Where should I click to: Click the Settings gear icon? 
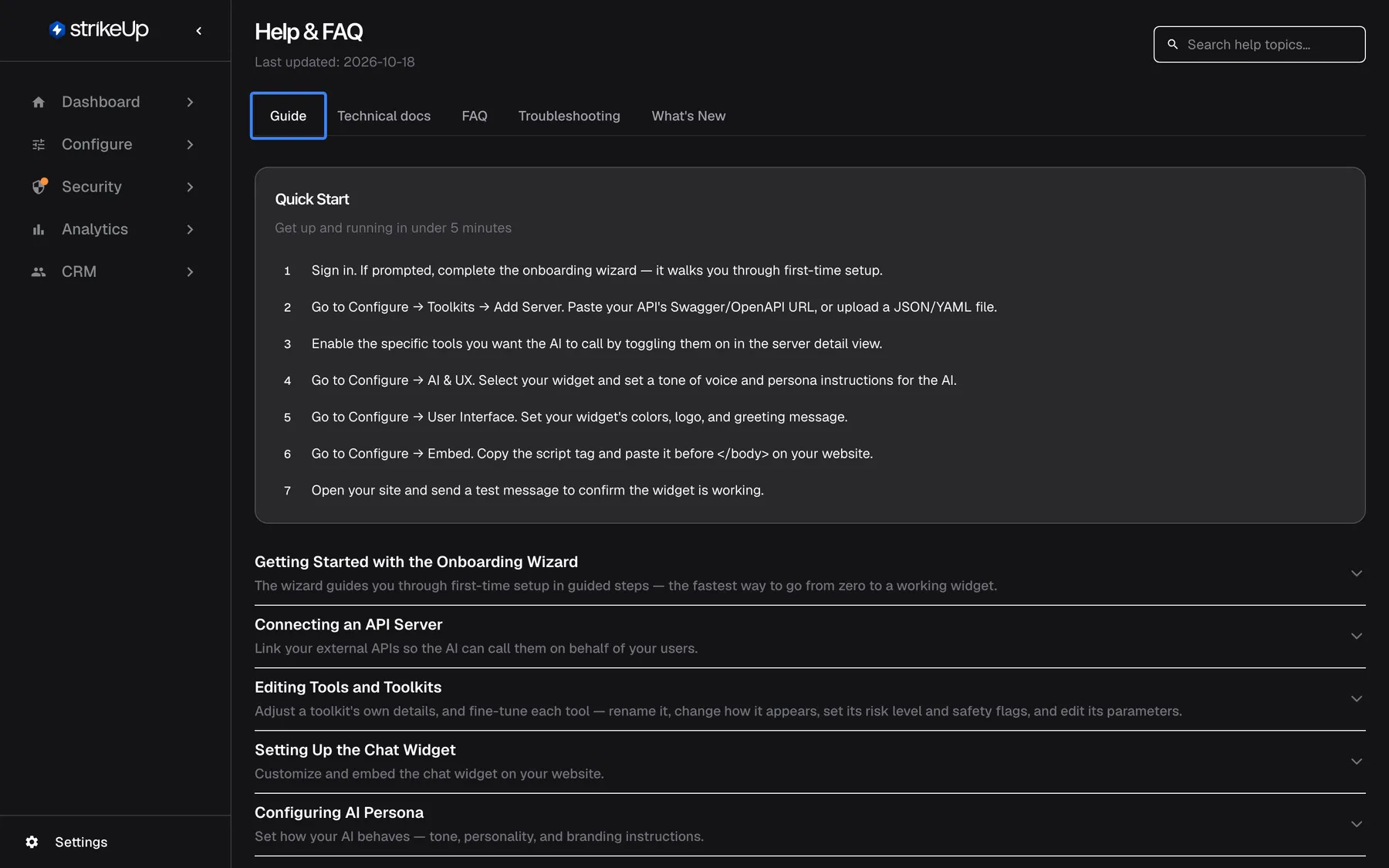[32, 842]
